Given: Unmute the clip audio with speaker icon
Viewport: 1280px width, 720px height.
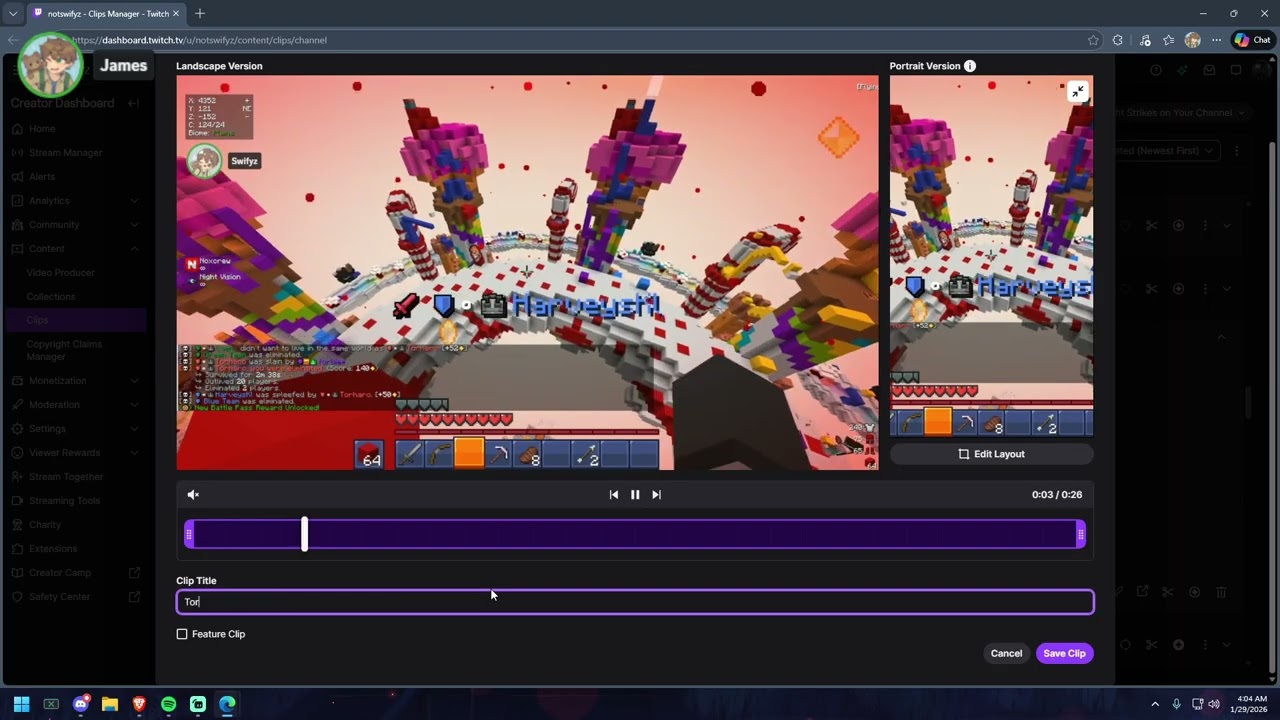Looking at the screenshot, I should tap(193, 495).
